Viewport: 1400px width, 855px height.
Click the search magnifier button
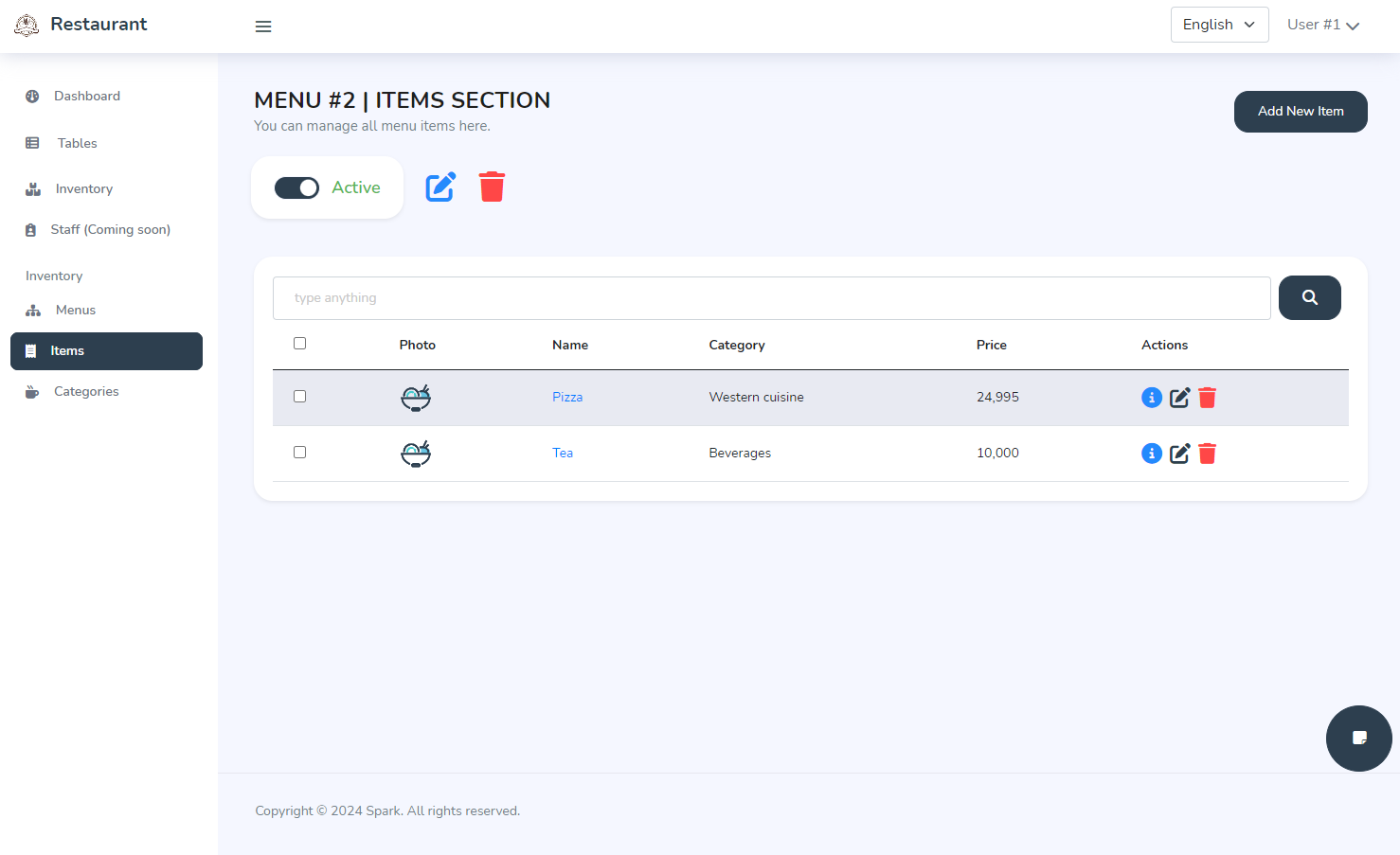pyautogui.click(x=1309, y=297)
